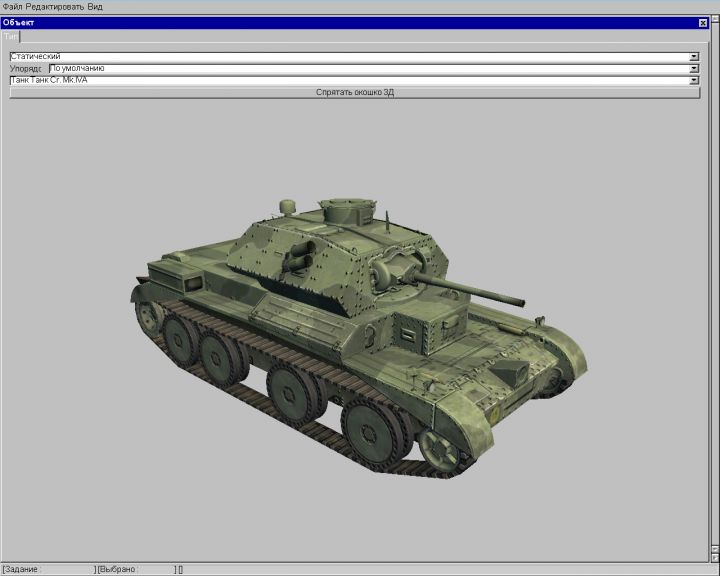Open the Танк Cr. Mk IVA object dropdown
Viewport: 720px width, 576px height.
694,80
